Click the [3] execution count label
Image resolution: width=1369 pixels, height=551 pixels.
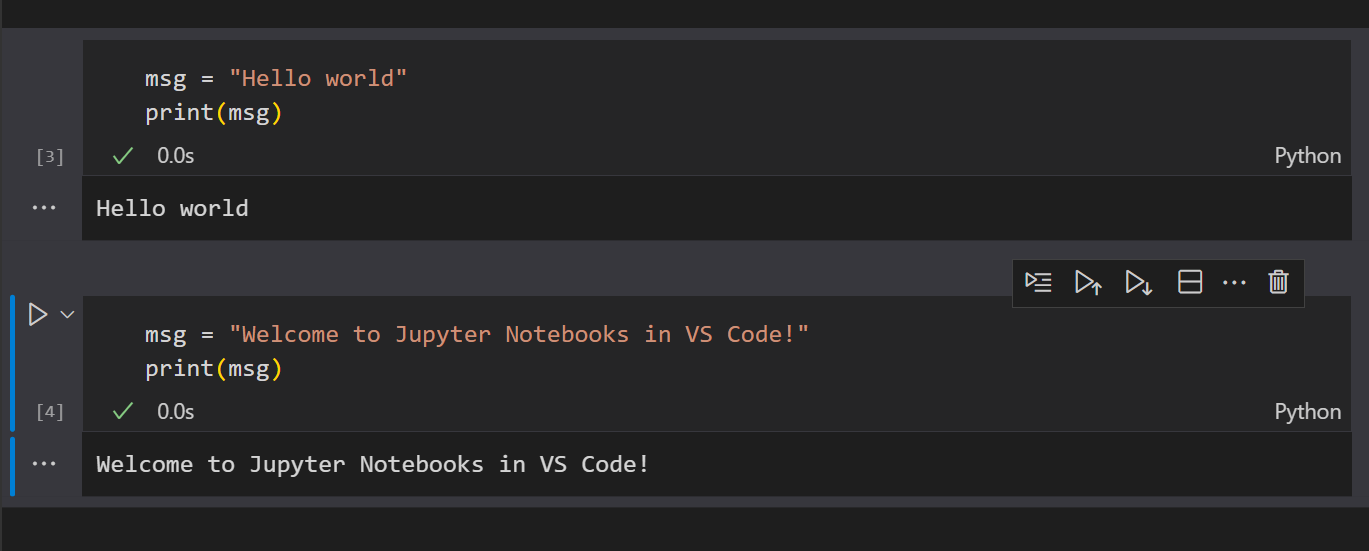tap(50, 157)
